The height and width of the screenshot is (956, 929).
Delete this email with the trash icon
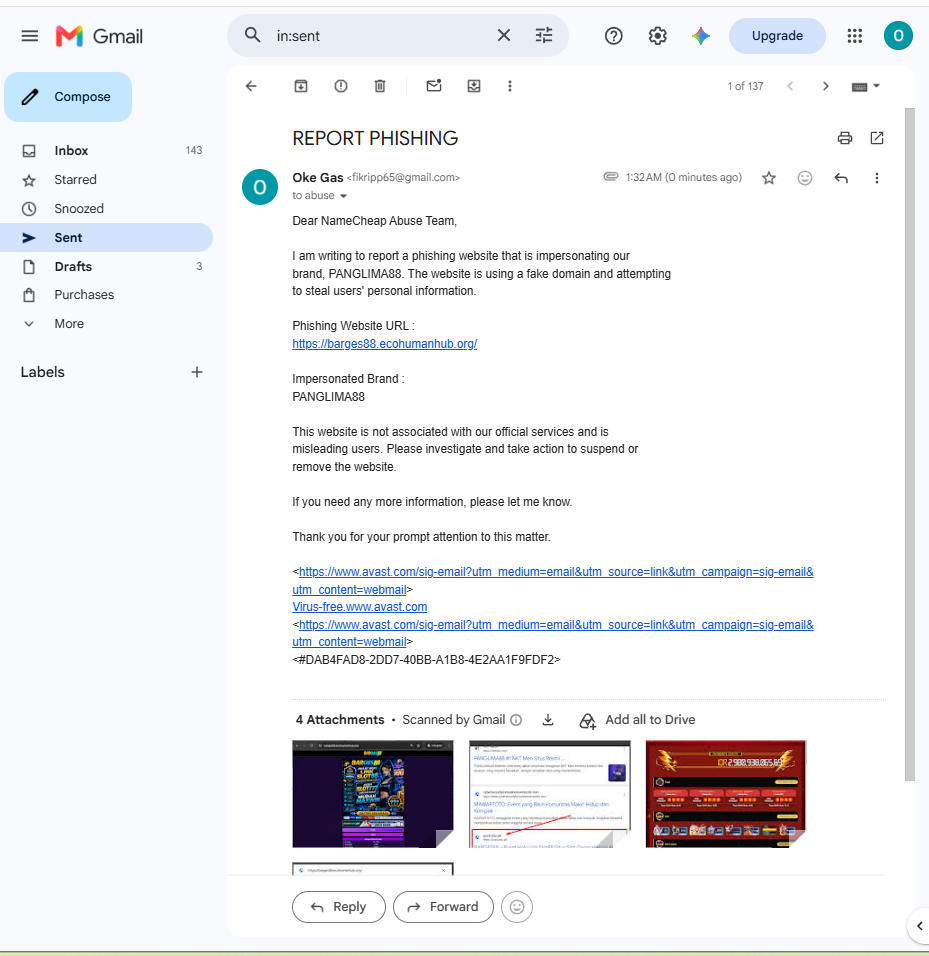pyautogui.click(x=380, y=86)
